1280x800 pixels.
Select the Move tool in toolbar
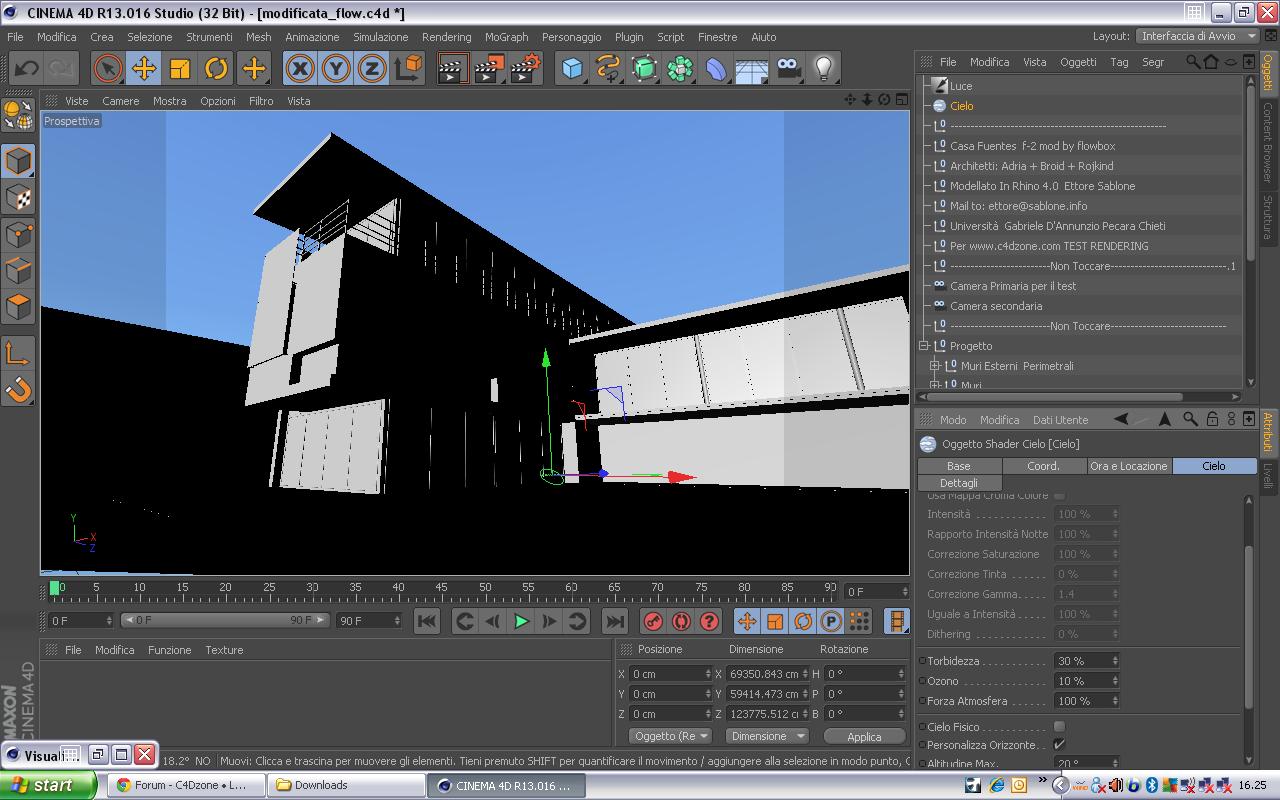[x=144, y=68]
